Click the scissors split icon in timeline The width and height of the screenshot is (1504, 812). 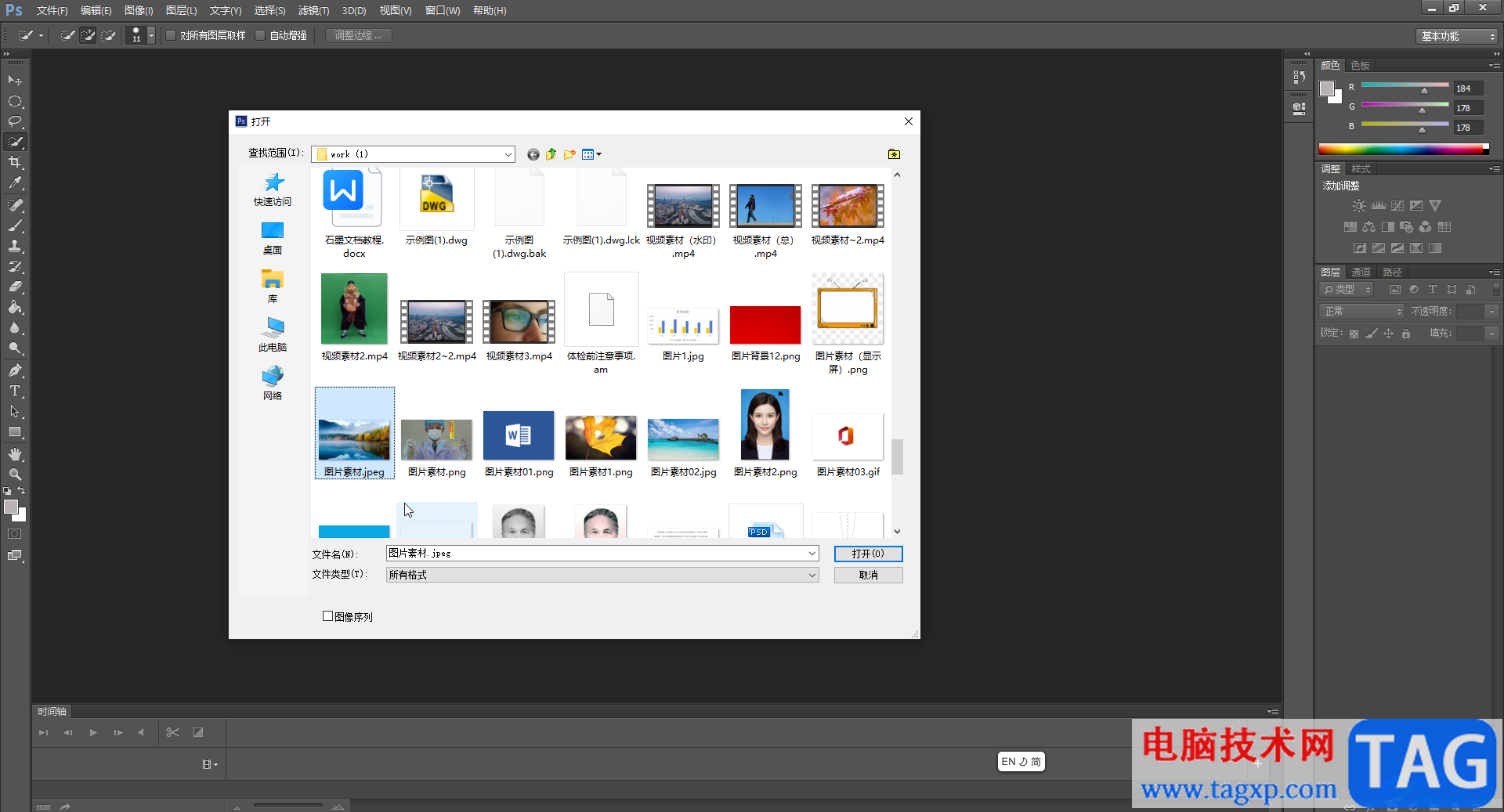173,732
